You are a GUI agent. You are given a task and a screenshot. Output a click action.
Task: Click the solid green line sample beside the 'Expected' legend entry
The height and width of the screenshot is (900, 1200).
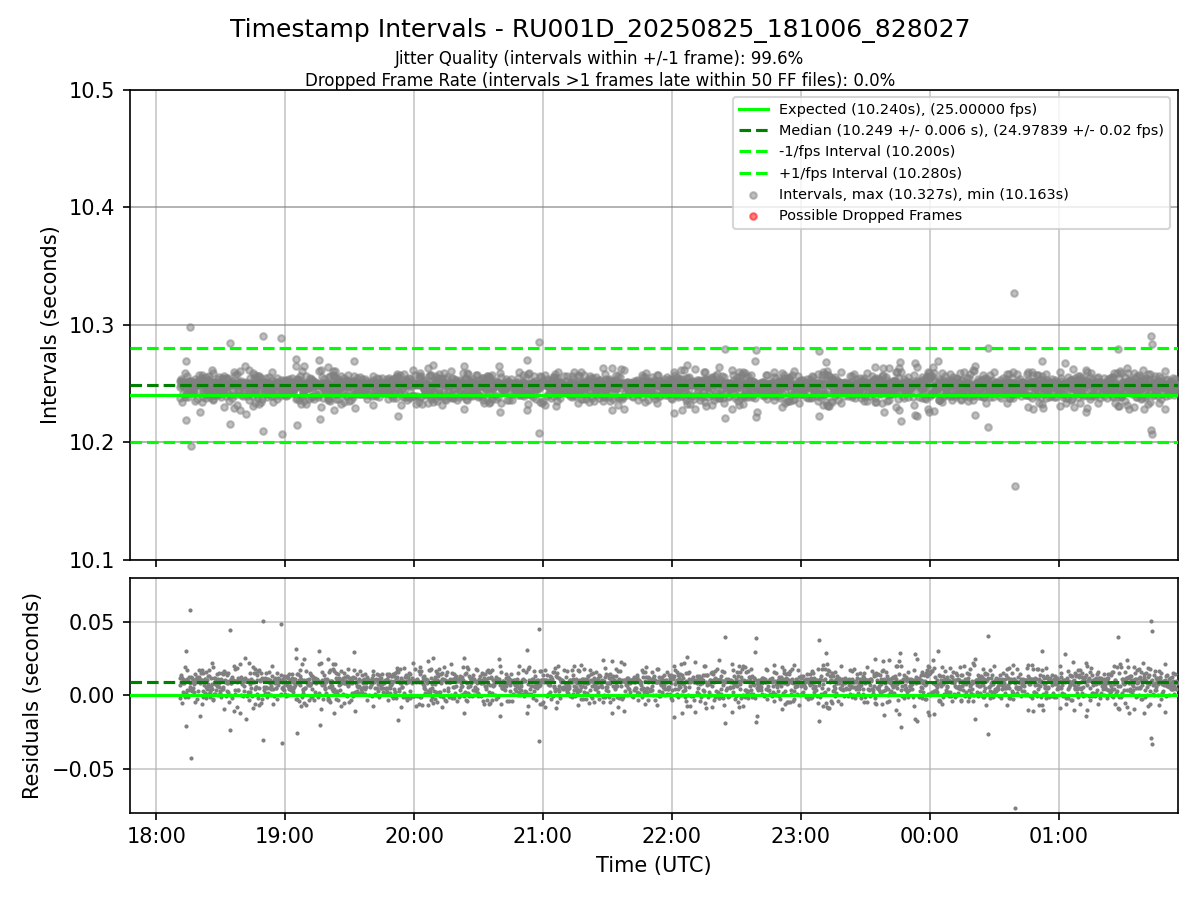[x=754, y=109]
